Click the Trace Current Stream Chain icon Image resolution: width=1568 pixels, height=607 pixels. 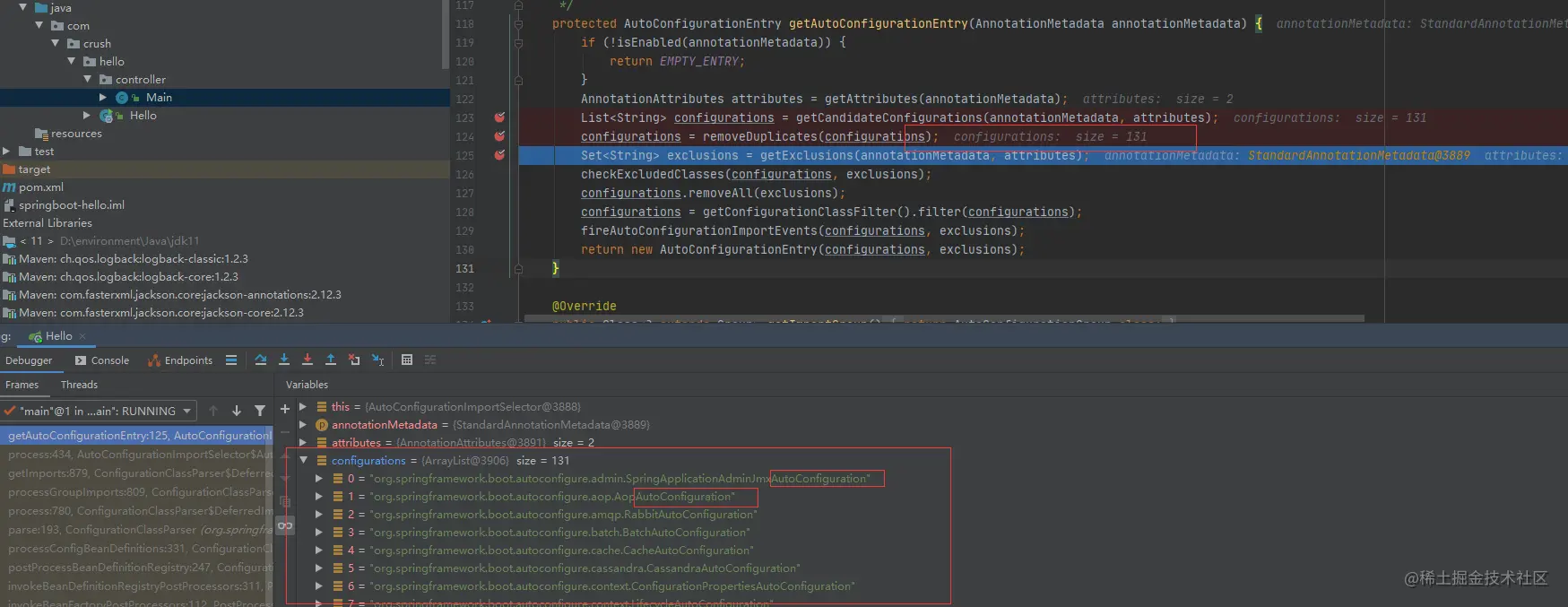click(430, 360)
